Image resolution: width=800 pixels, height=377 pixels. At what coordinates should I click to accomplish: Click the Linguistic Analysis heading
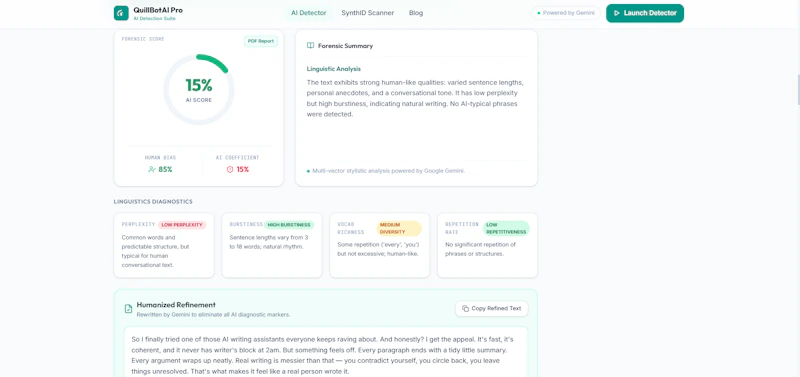coord(334,69)
